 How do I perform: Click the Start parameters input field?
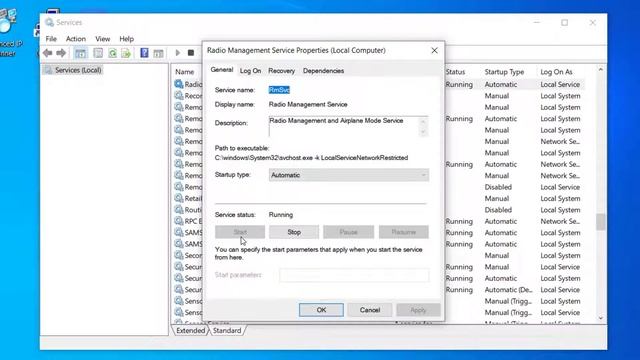tap(354, 275)
